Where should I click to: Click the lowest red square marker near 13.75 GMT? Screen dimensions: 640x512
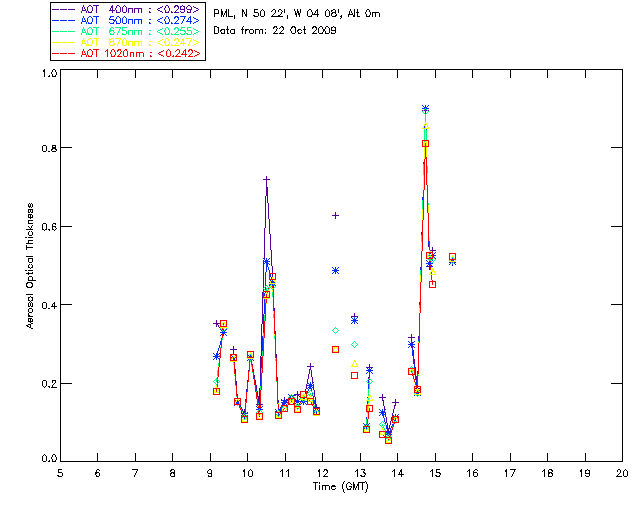[x=389, y=440]
